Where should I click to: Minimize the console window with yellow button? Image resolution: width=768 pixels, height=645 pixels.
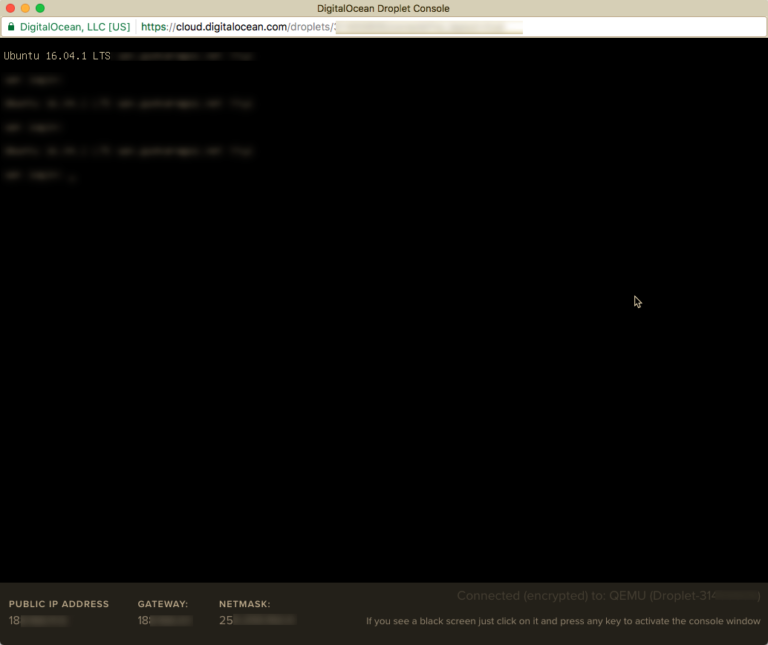coord(25,8)
